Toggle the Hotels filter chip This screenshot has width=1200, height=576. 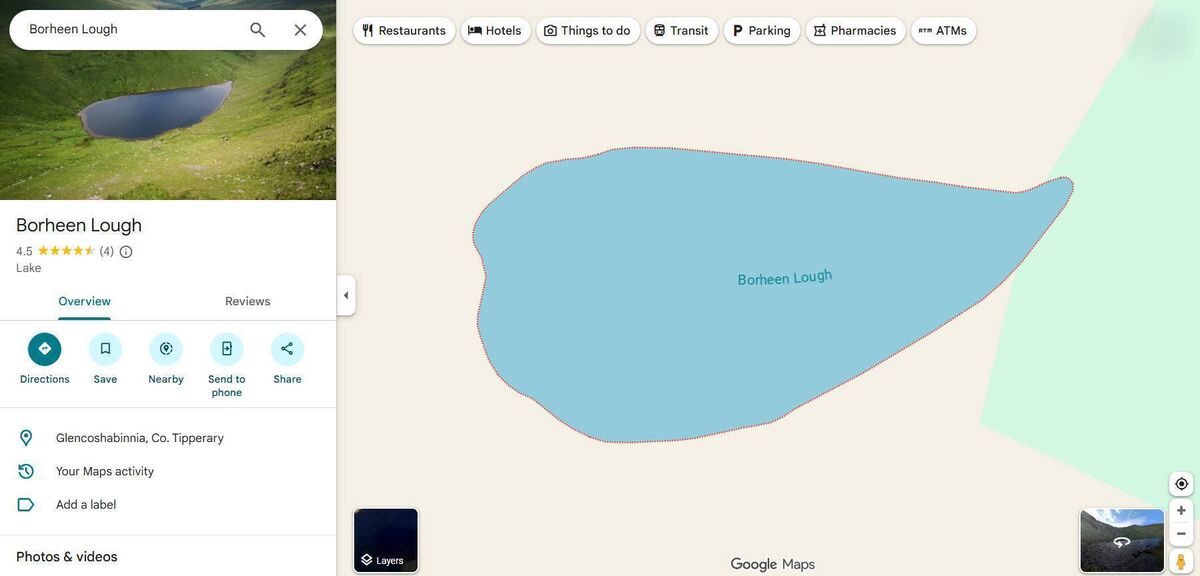495,31
